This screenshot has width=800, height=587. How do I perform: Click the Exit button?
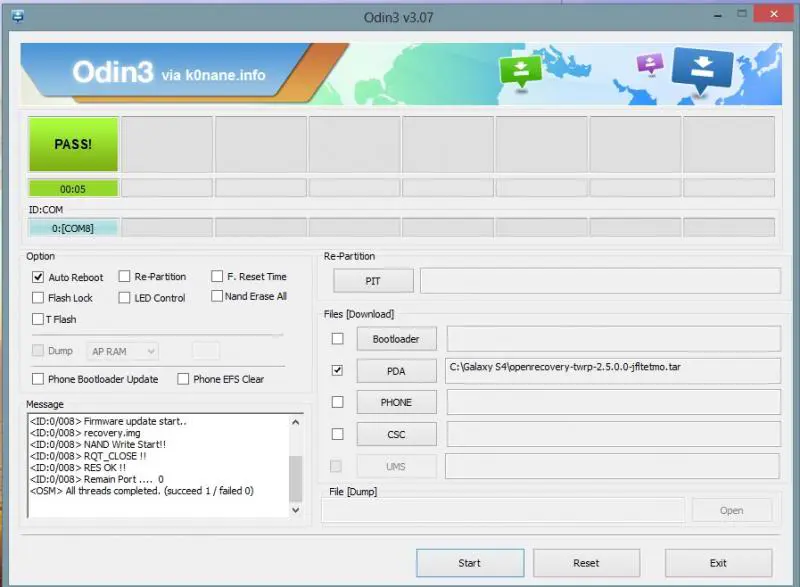[x=718, y=563]
